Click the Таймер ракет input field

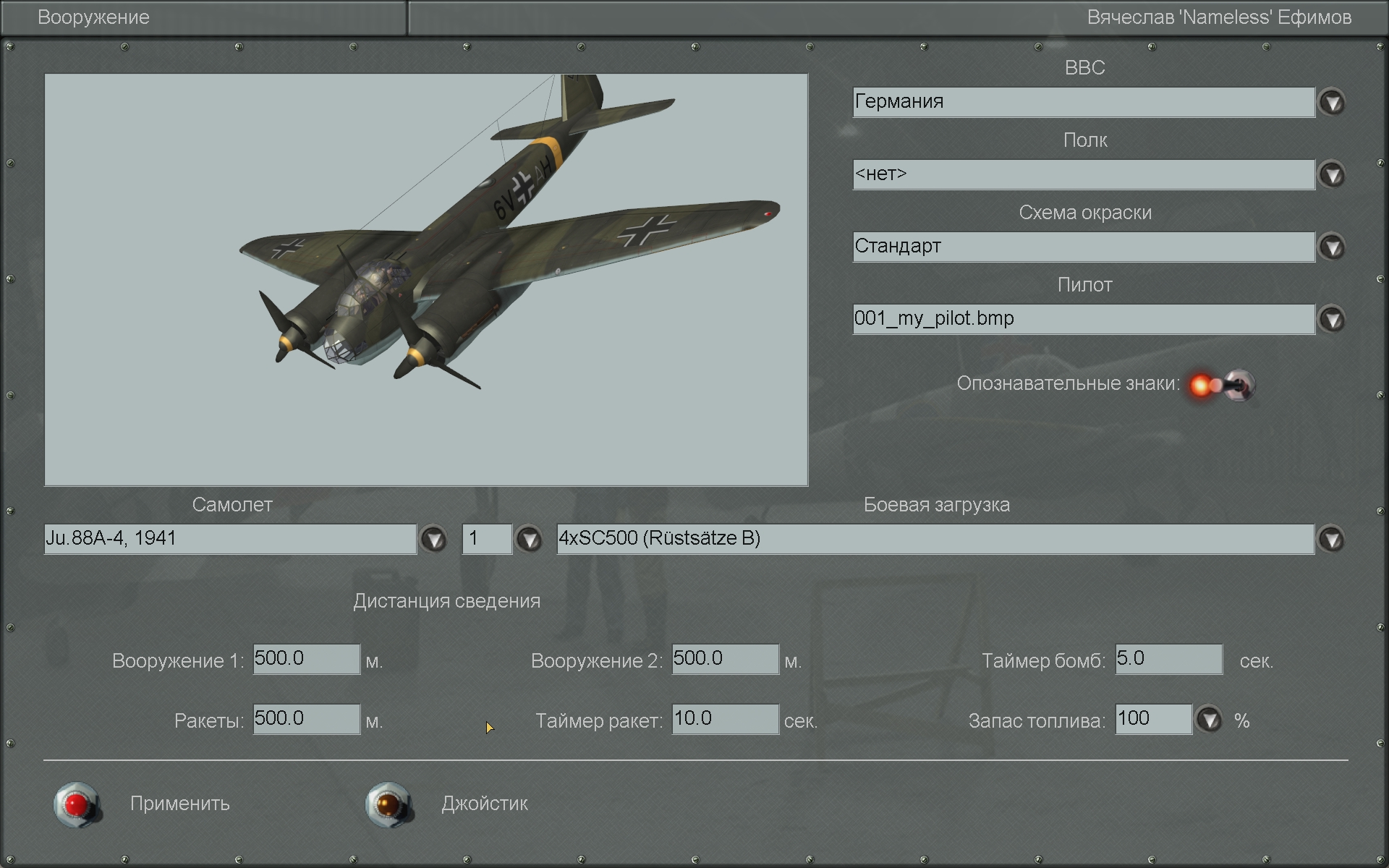725,719
